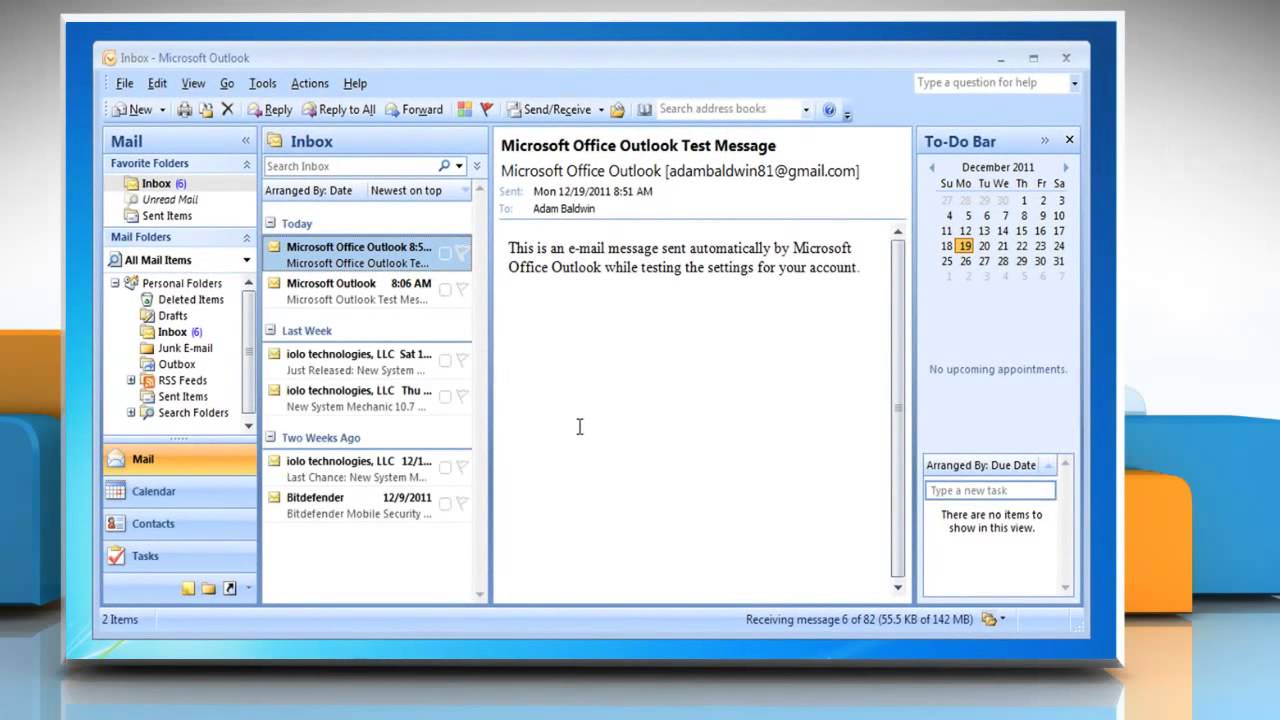The width and height of the screenshot is (1280, 720).
Task: Open the Send/Receive dropdown arrow
Action: click(x=601, y=110)
